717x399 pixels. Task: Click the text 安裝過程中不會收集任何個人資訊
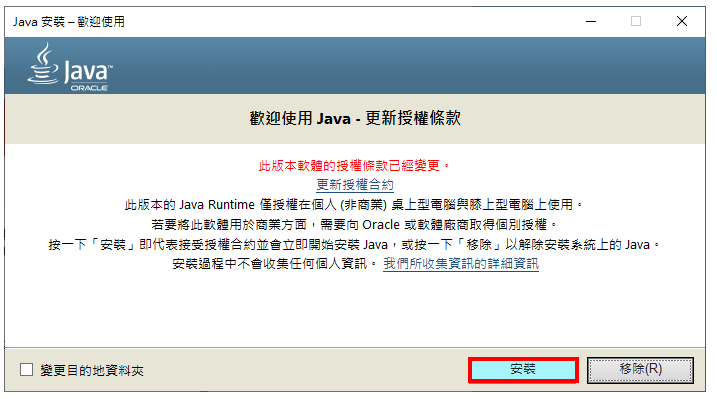click(274, 264)
